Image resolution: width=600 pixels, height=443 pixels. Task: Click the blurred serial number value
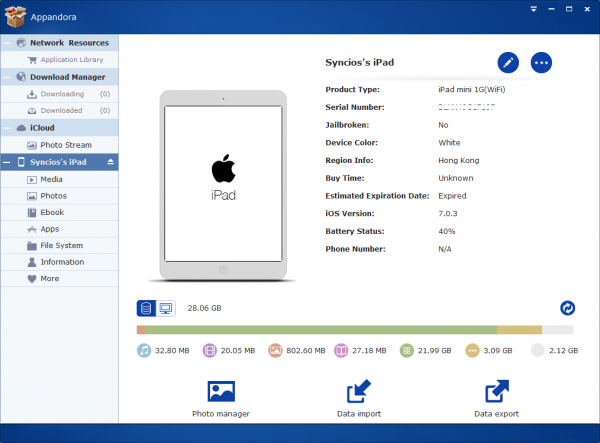click(467, 107)
